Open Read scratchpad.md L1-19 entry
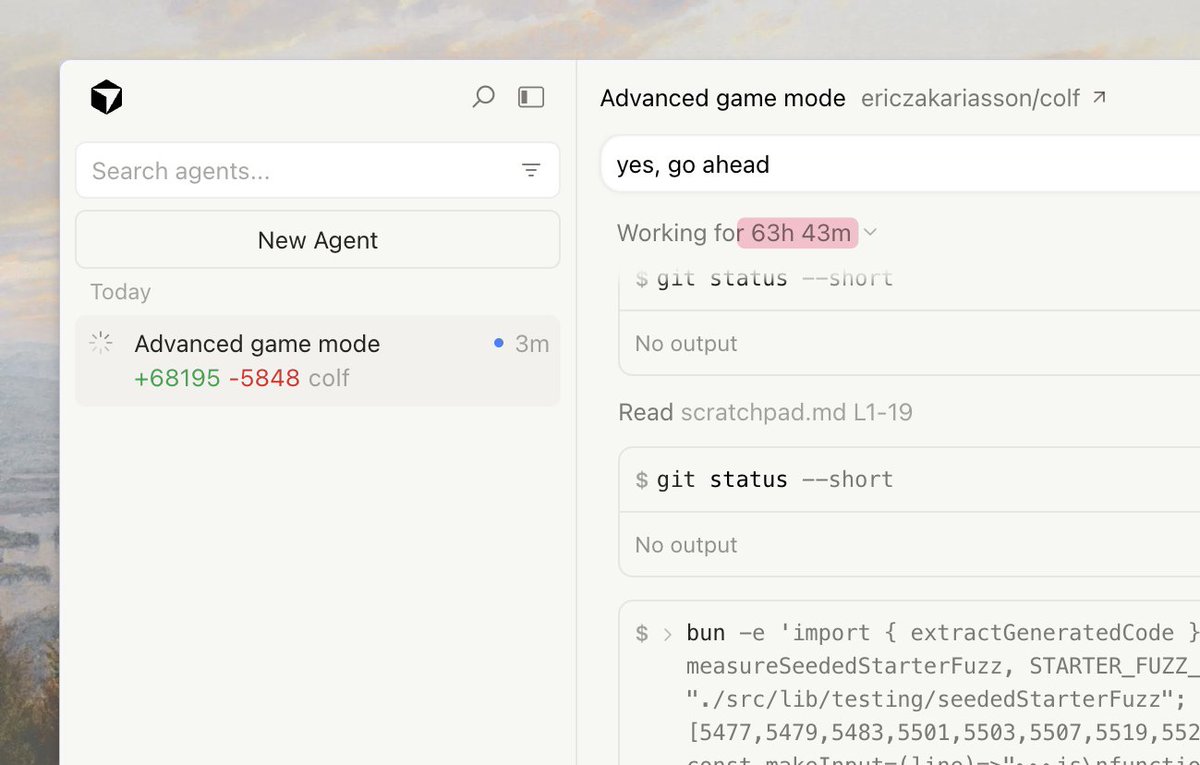The height and width of the screenshot is (765, 1200). point(765,412)
